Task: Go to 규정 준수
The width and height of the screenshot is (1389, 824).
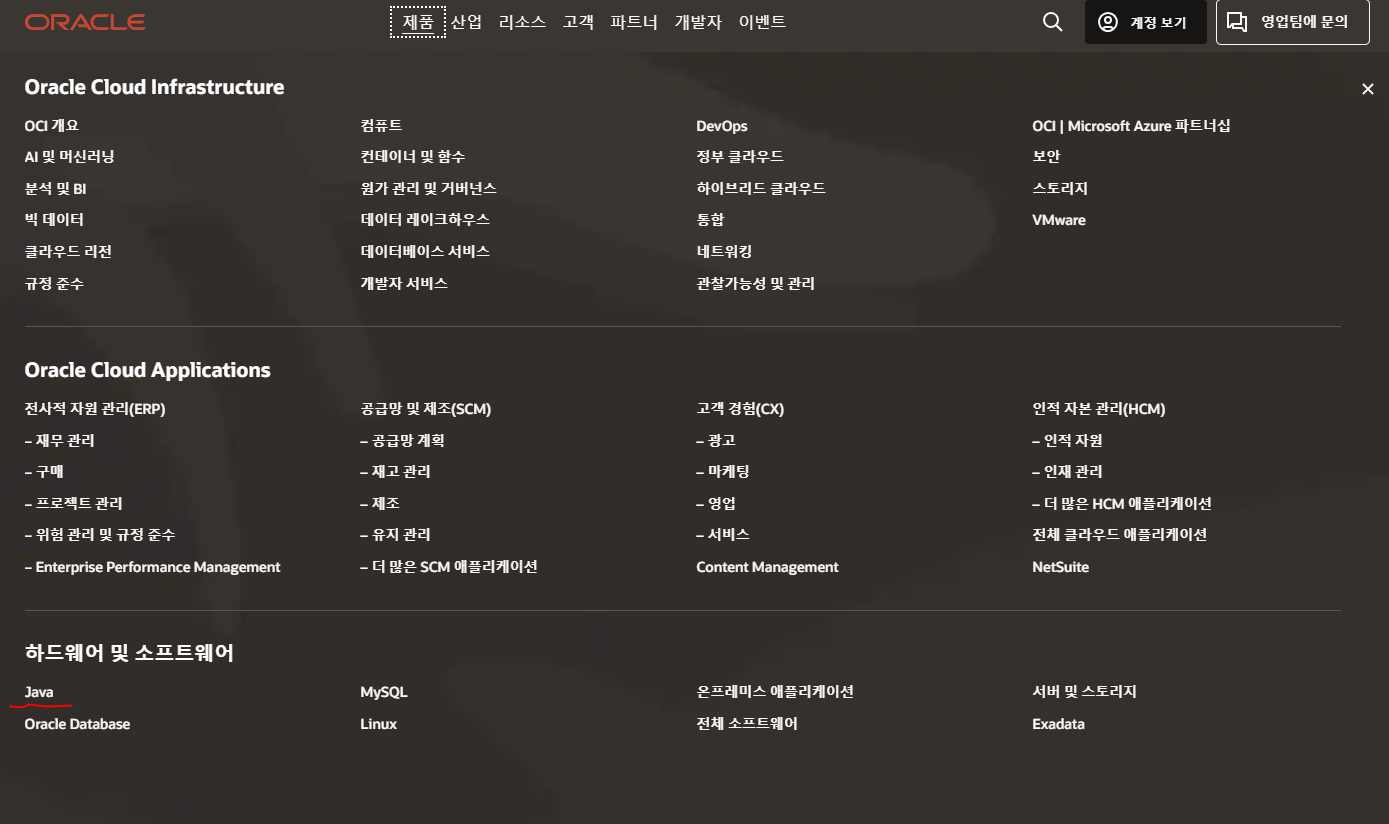Action: (54, 284)
